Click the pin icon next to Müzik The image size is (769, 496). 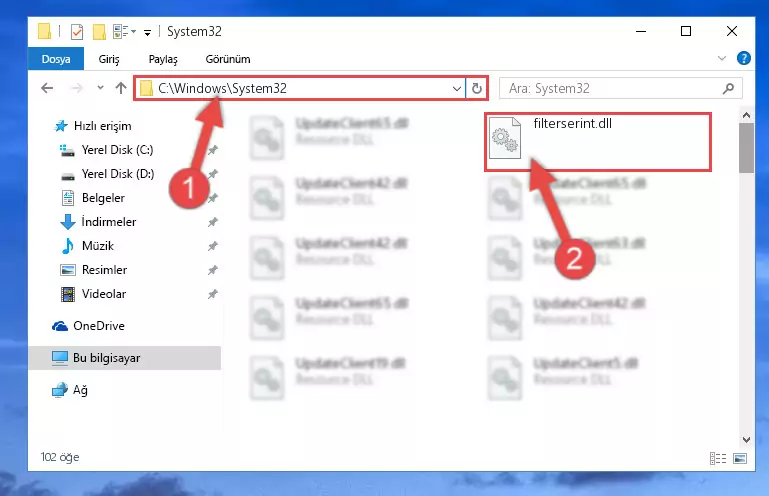click(212, 246)
